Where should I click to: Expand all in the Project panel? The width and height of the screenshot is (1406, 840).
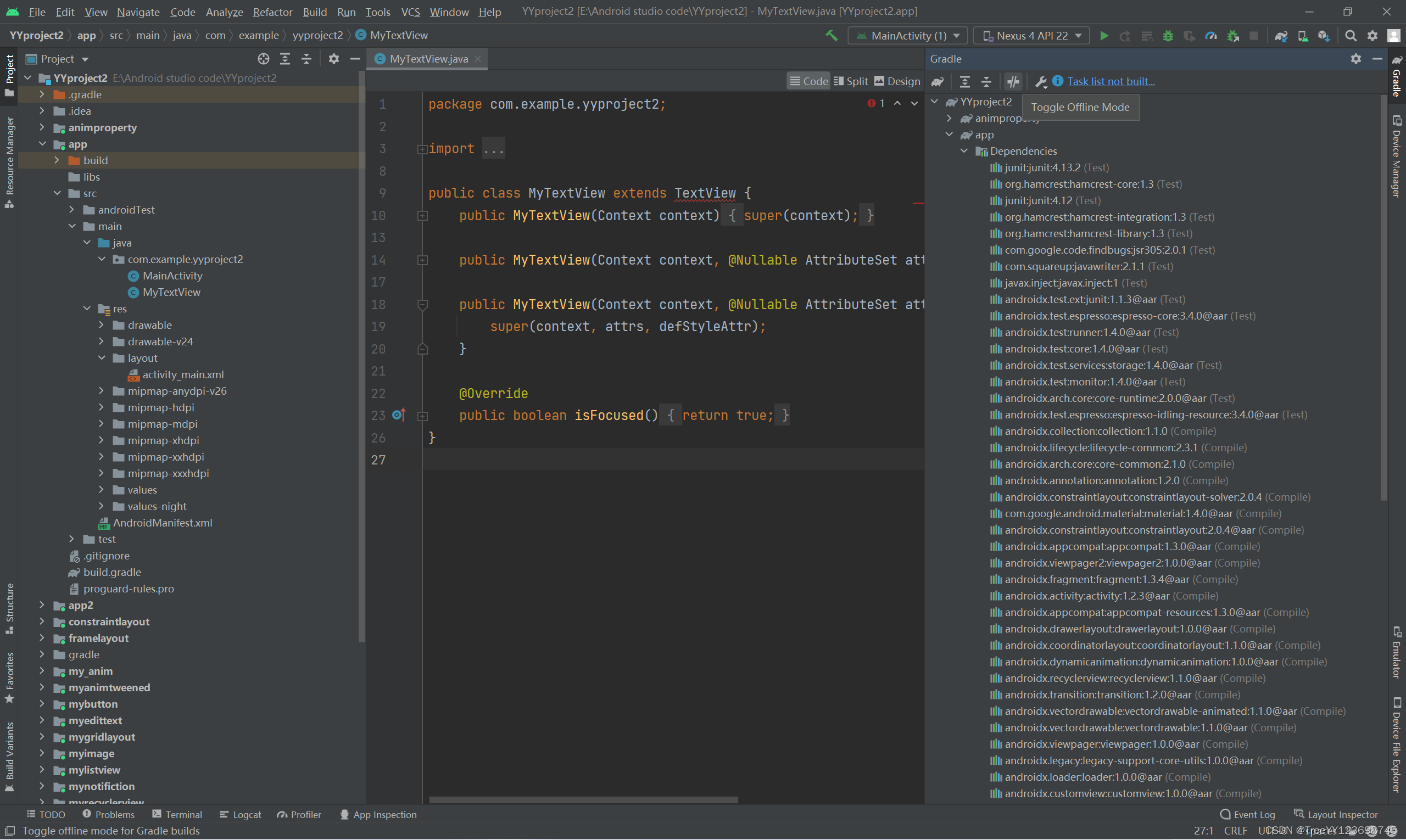coord(285,59)
